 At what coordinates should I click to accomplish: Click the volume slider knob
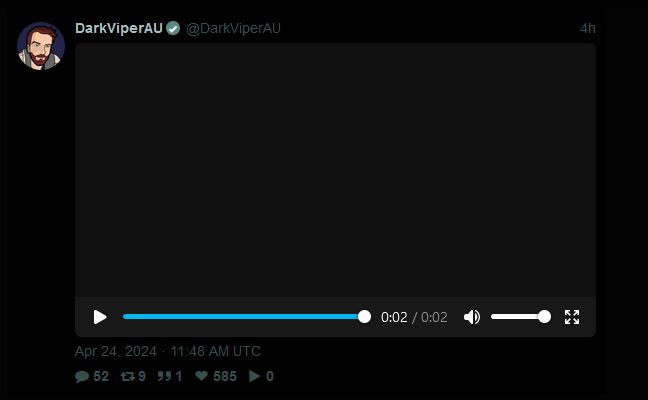(x=544, y=317)
